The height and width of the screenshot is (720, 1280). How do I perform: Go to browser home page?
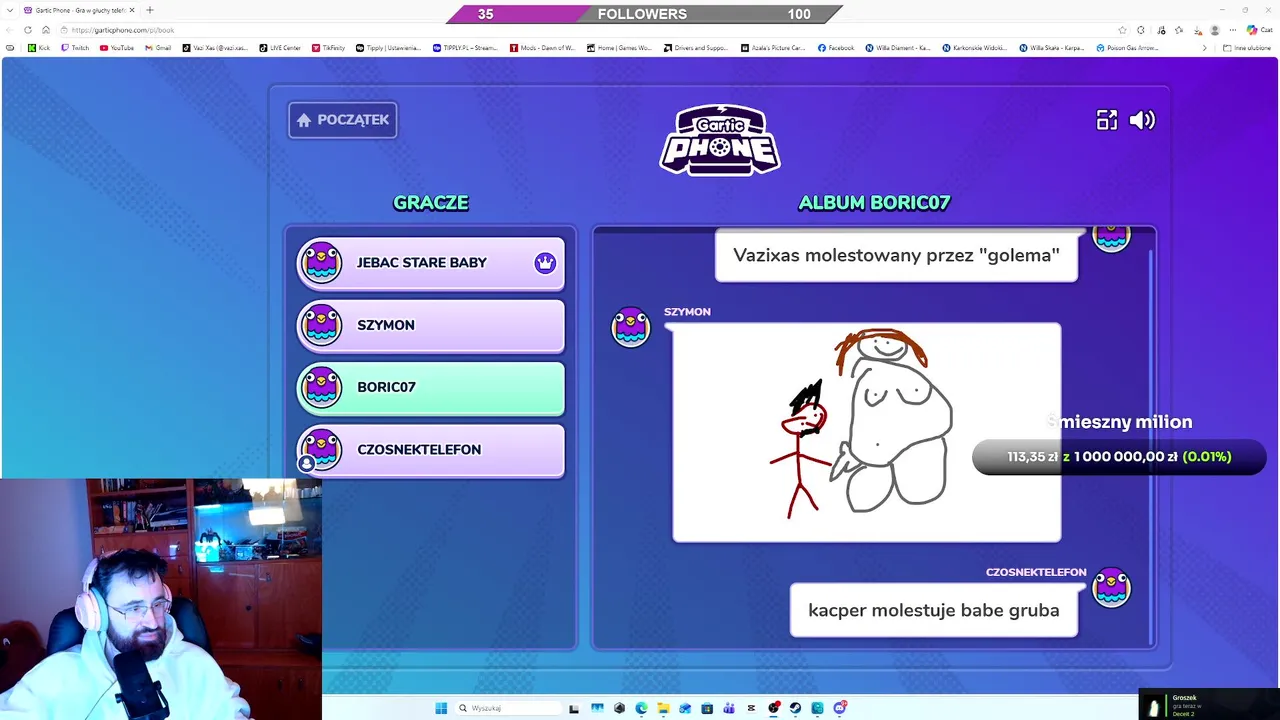pos(45,30)
